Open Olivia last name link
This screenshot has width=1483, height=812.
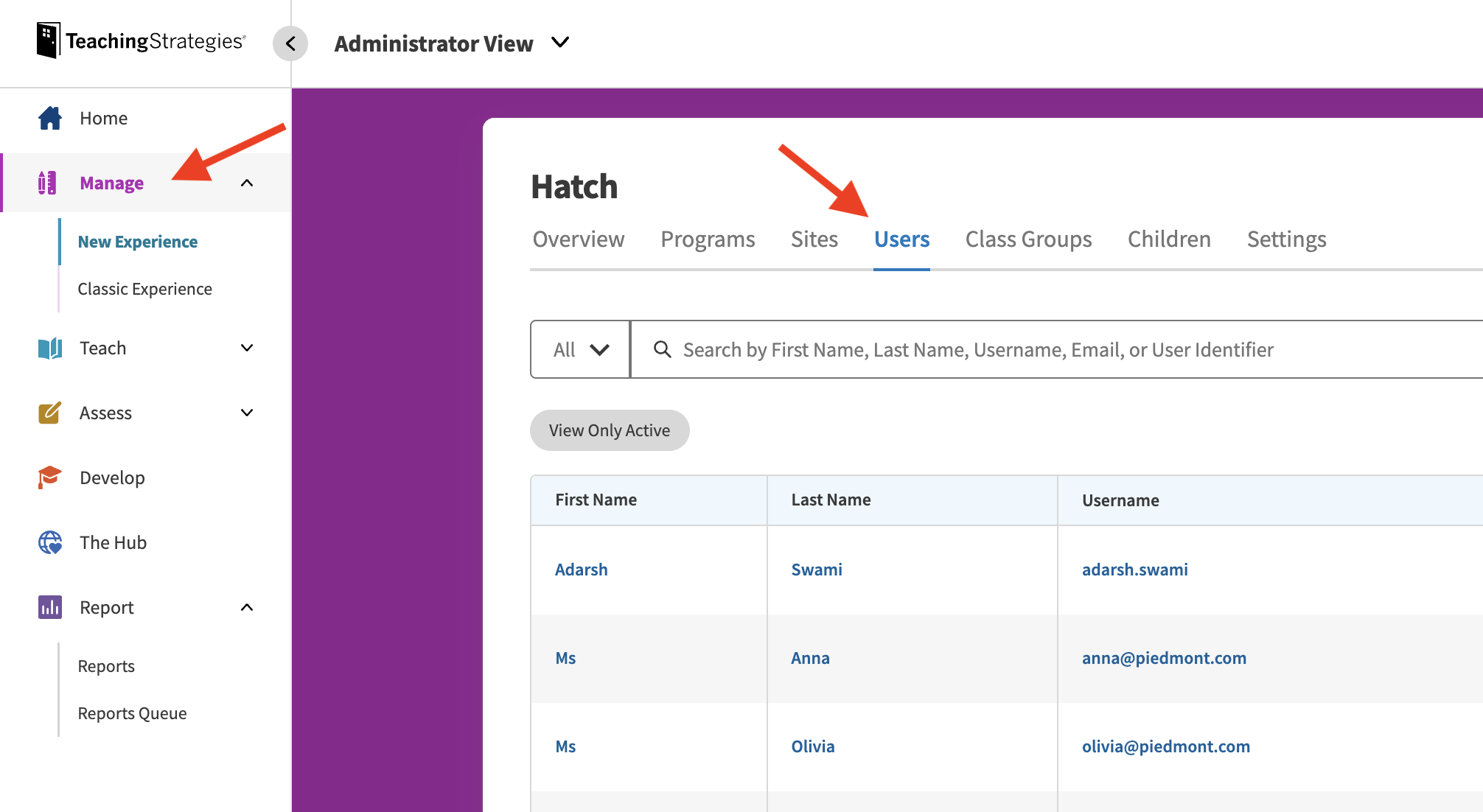[x=813, y=746]
